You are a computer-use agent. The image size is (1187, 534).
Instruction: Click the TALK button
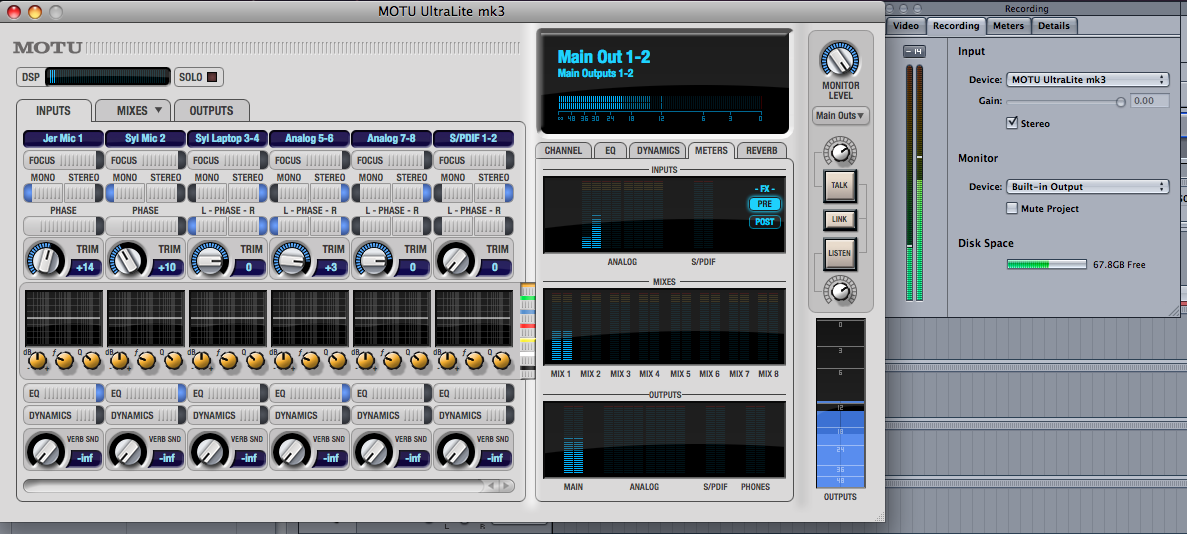pos(840,185)
